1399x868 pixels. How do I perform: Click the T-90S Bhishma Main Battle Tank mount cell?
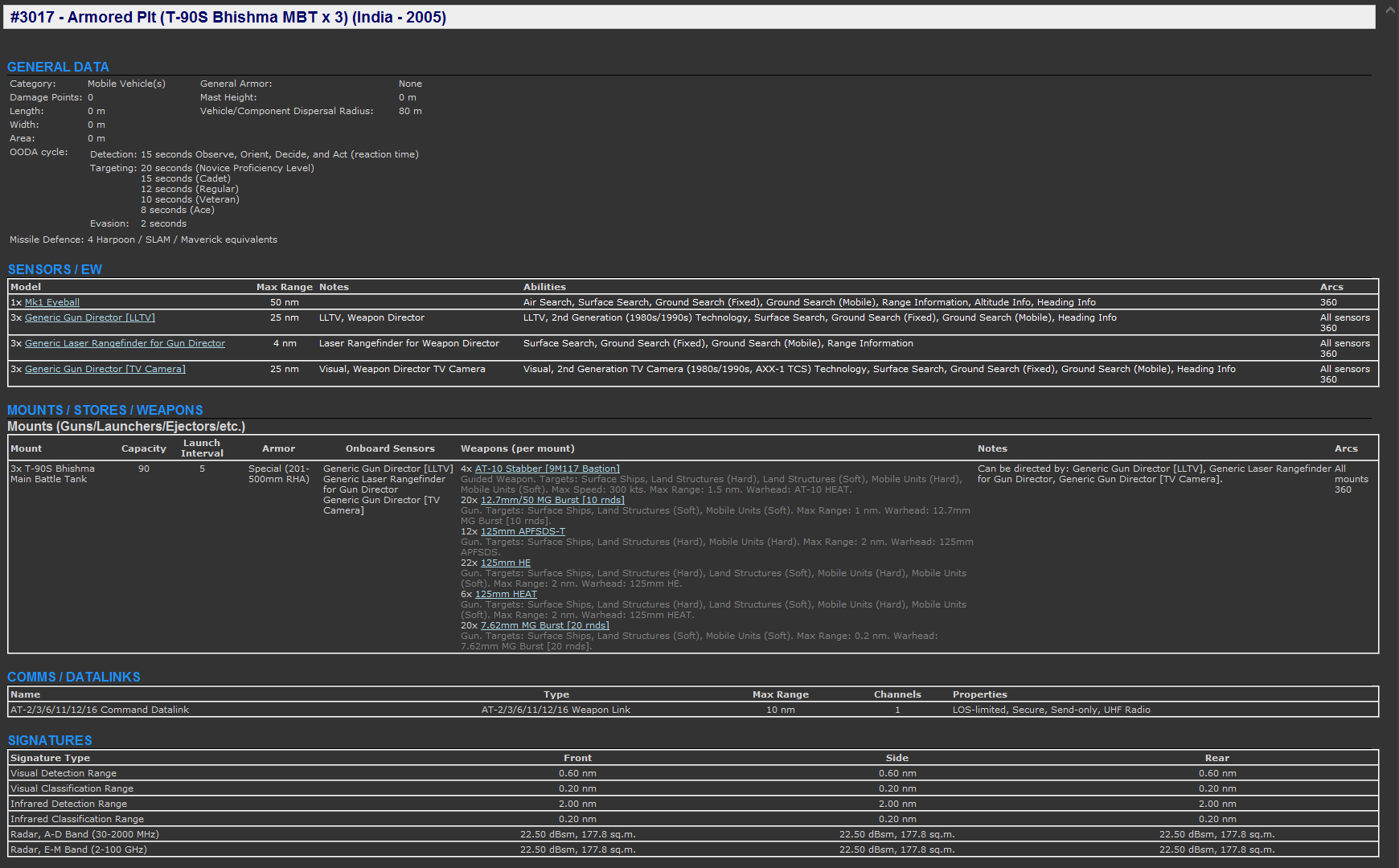tap(52, 474)
